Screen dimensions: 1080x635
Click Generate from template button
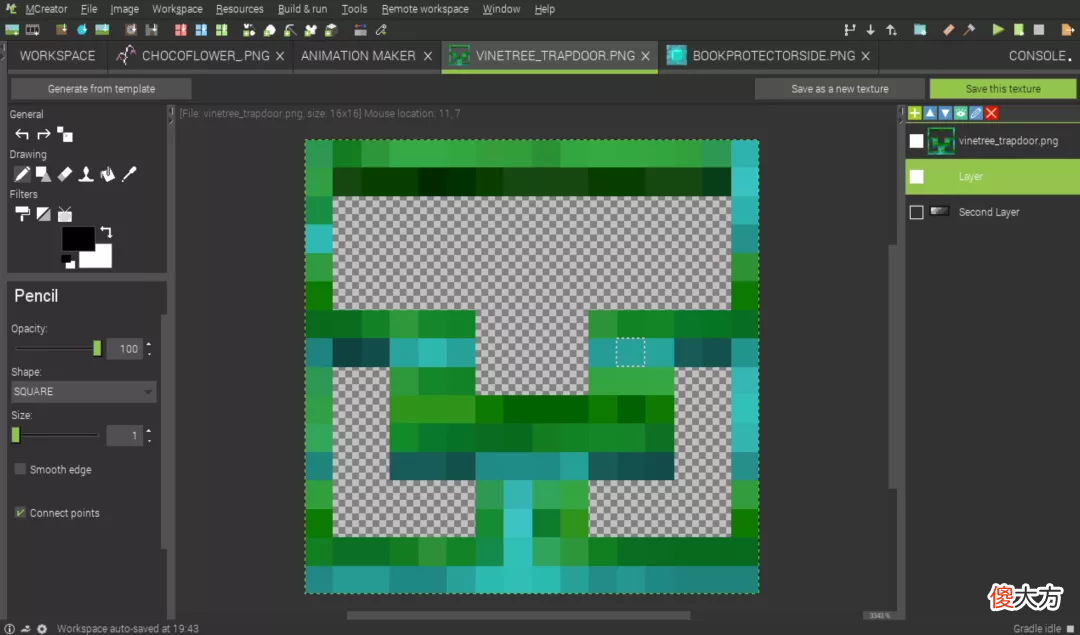(101, 88)
